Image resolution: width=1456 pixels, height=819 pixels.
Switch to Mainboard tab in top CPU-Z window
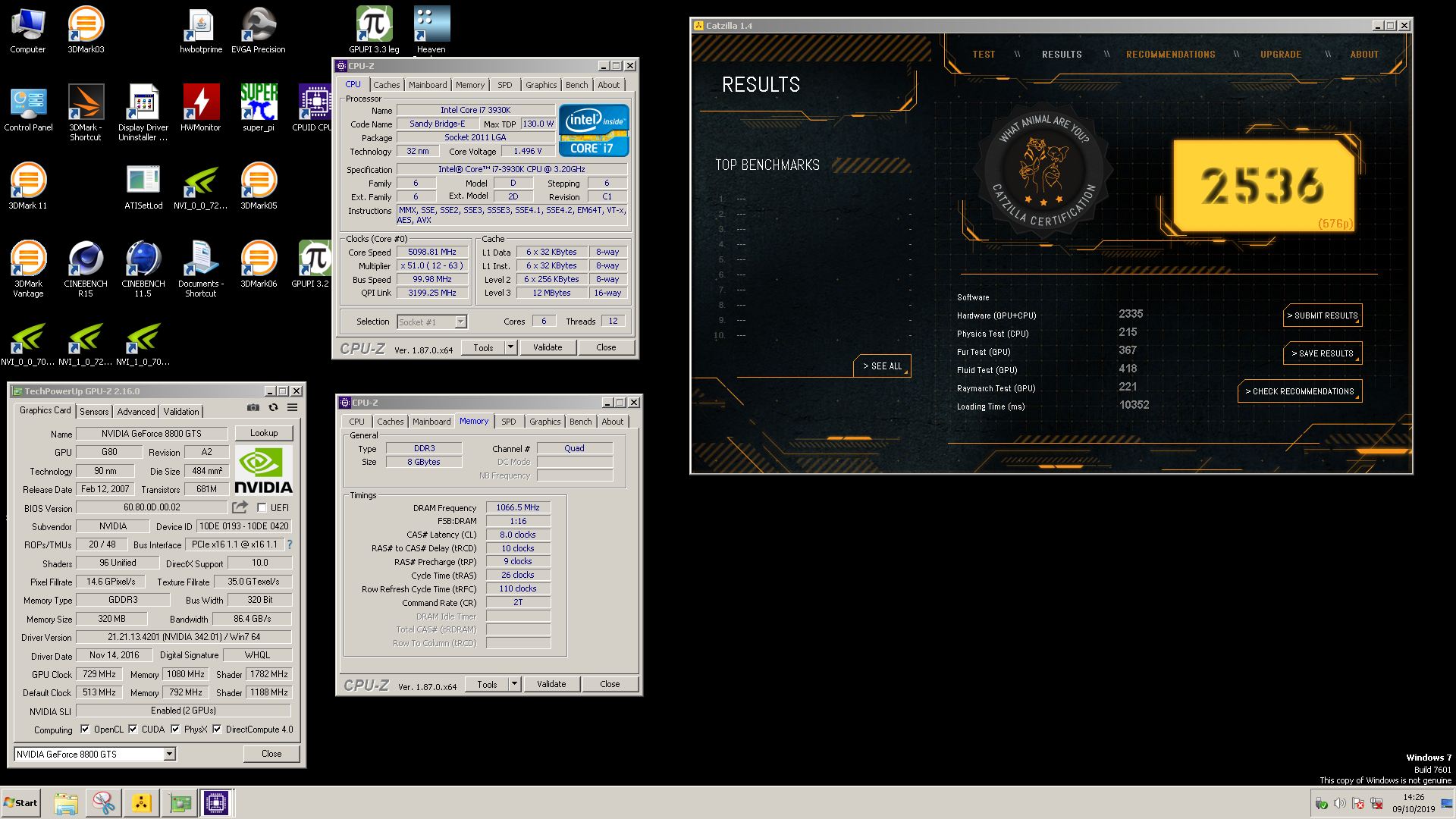click(428, 85)
